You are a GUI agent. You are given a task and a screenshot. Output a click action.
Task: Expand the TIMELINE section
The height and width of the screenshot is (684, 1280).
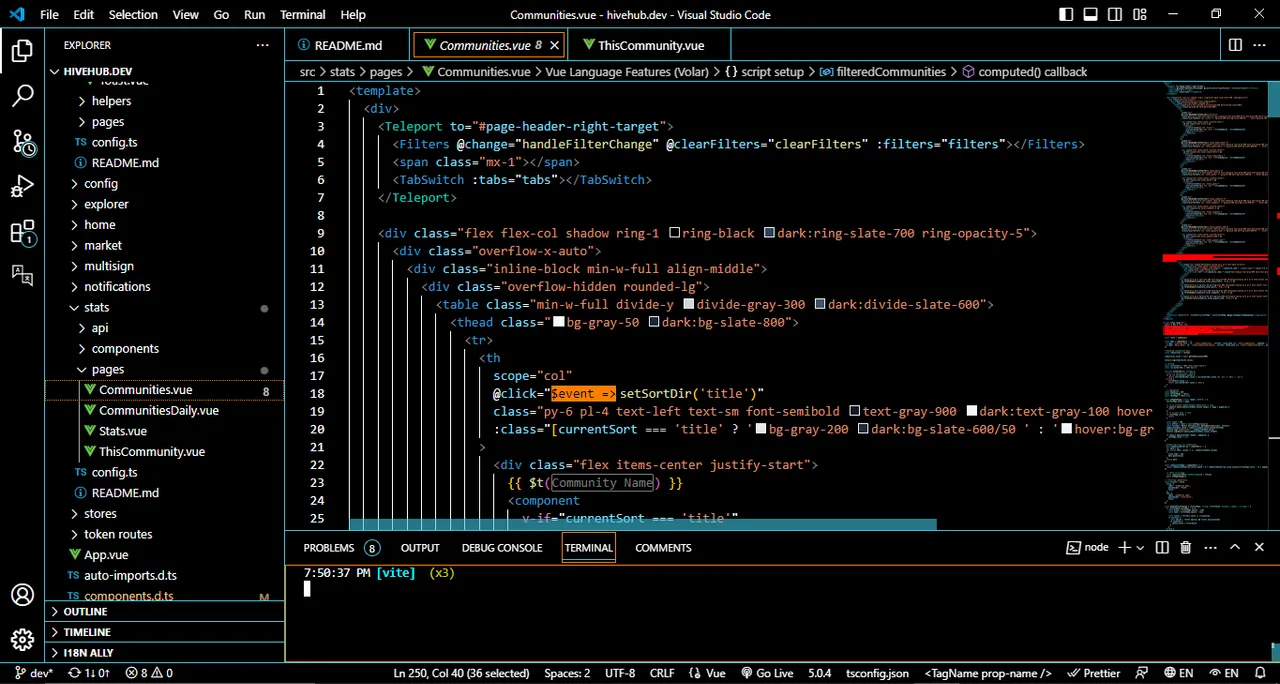coord(87,632)
